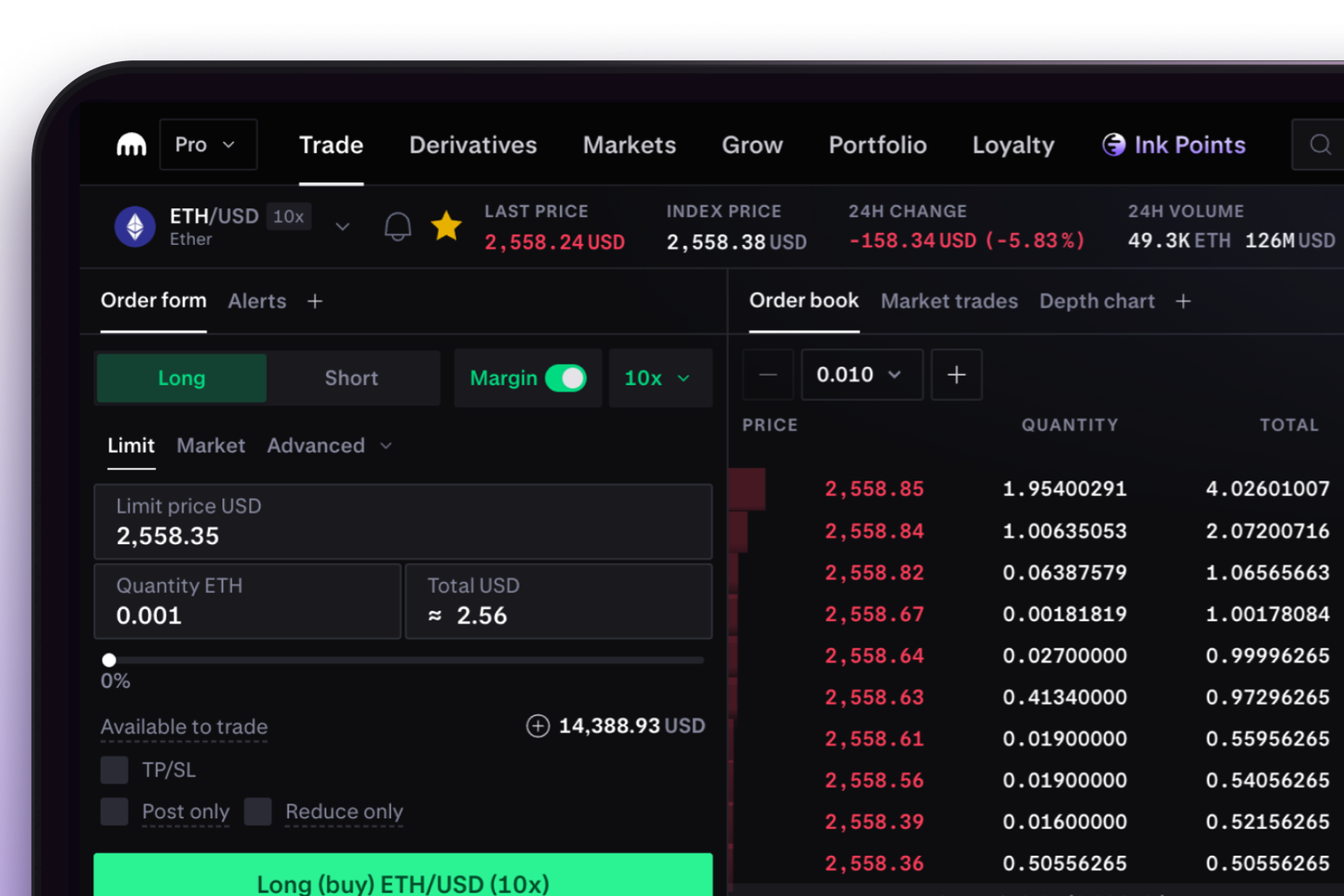Click the Ether coin icon
The height and width of the screenshot is (896, 1344).
pos(135,227)
